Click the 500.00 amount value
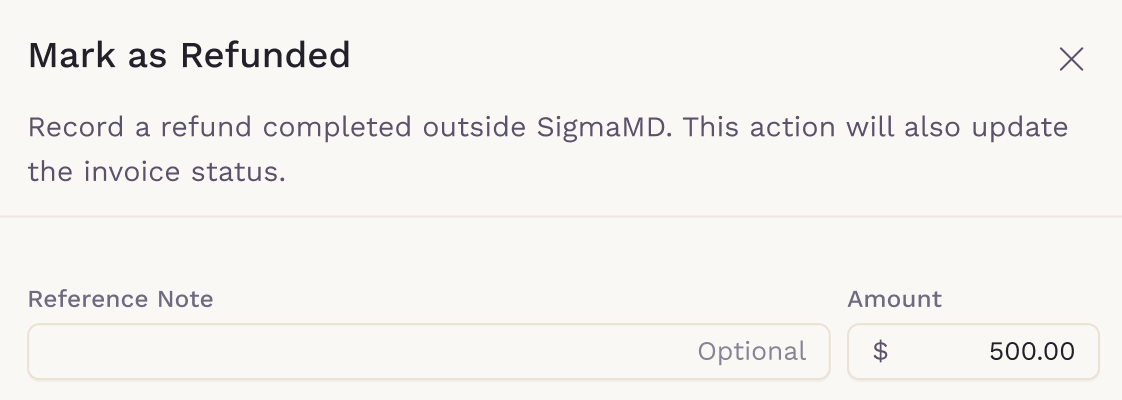Screen dimensions: 1122x400 coord(1031,352)
